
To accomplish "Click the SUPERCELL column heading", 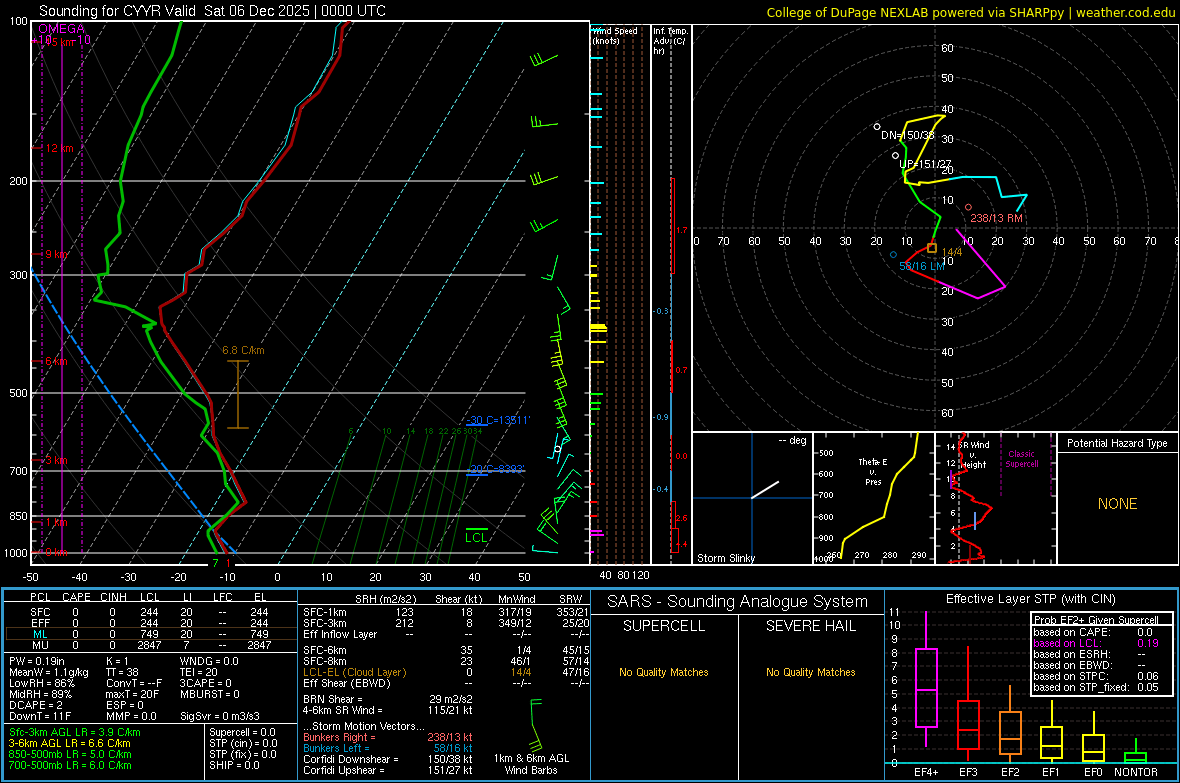I will coord(664,626).
